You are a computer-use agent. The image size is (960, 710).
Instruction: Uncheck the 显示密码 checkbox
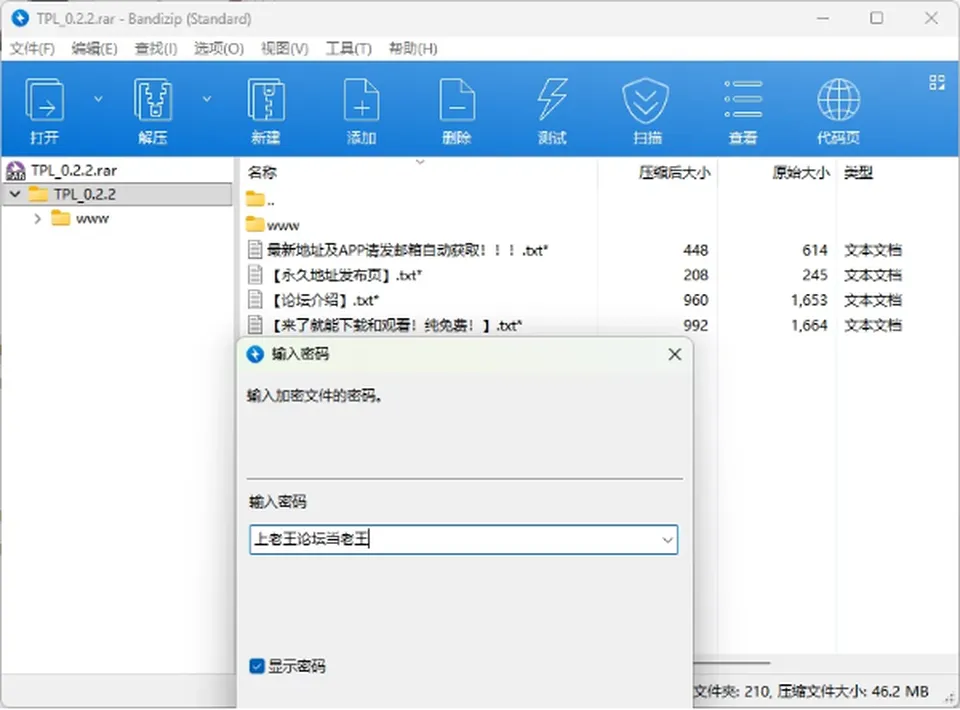pyautogui.click(x=257, y=666)
